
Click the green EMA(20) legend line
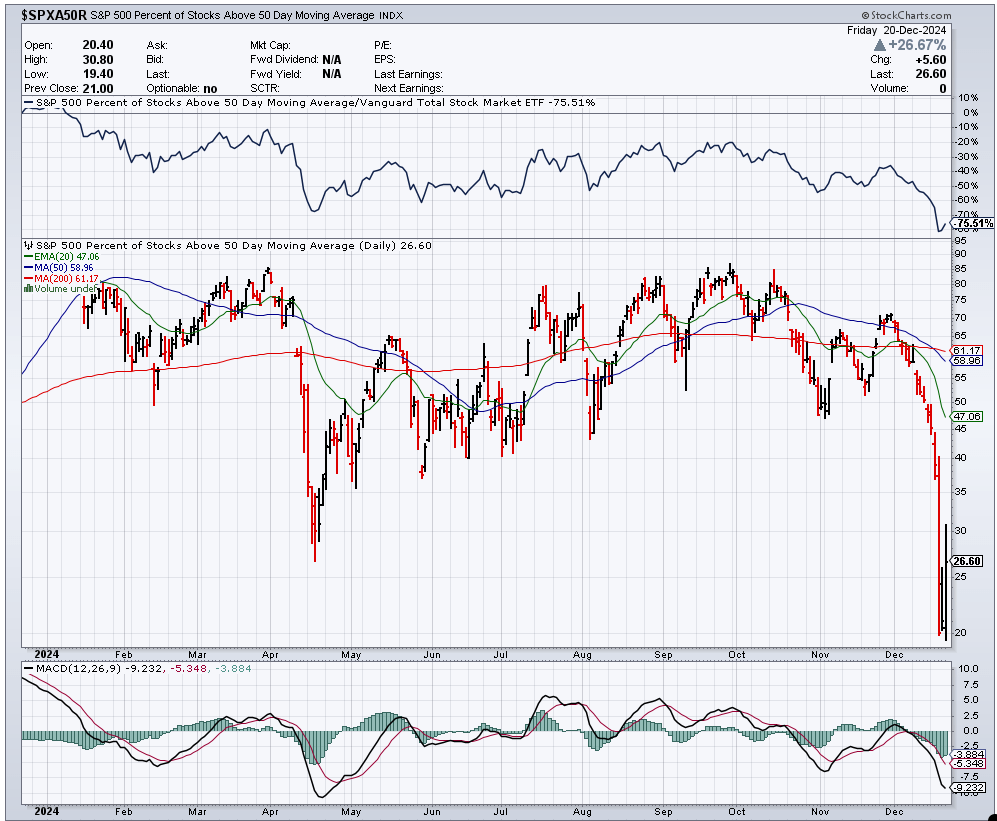28,257
